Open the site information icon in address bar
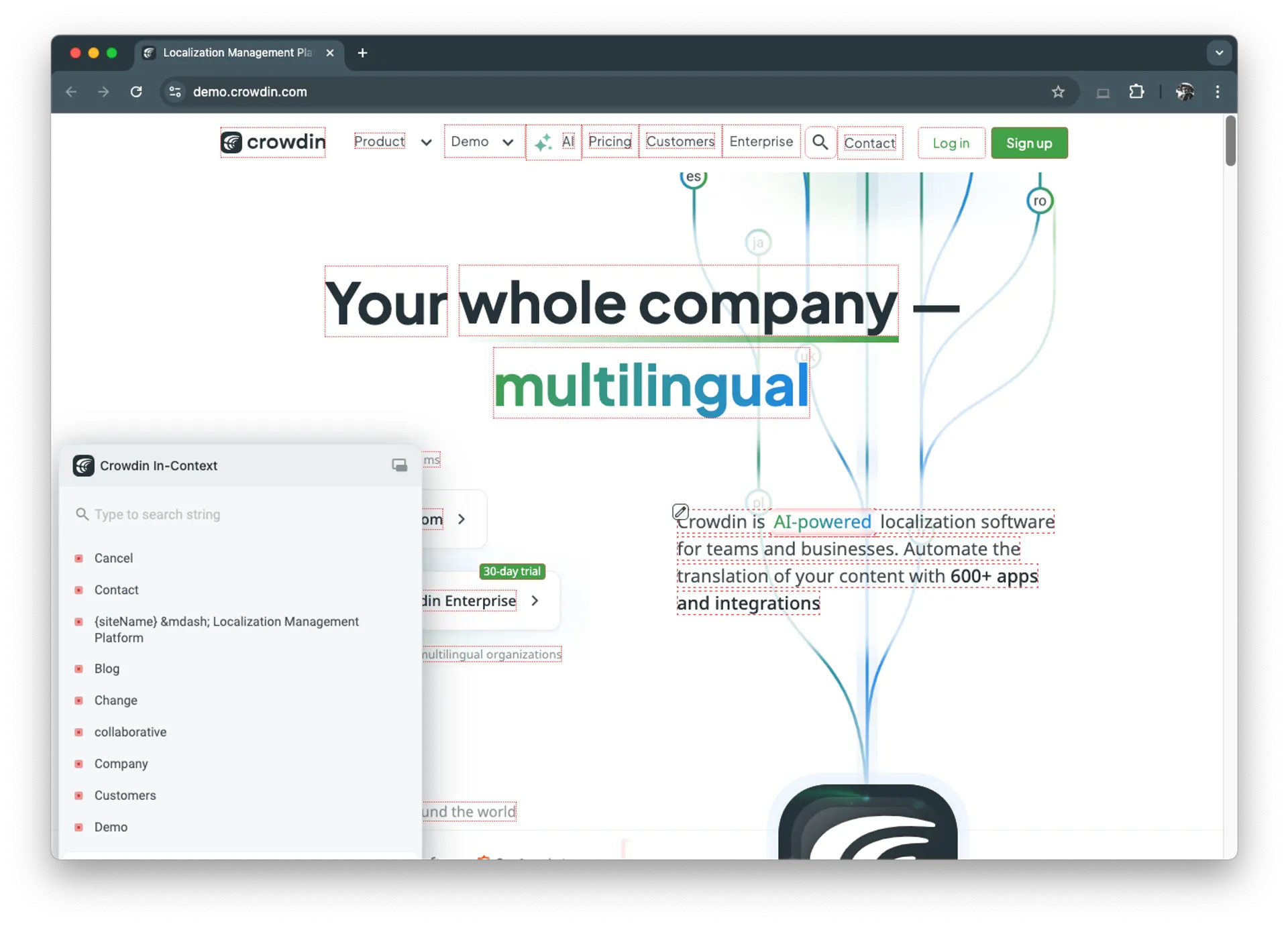 [175, 92]
